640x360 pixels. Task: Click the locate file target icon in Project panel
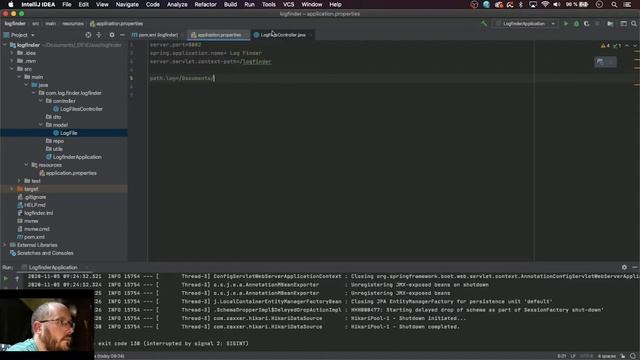pyautogui.click(x=88, y=35)
